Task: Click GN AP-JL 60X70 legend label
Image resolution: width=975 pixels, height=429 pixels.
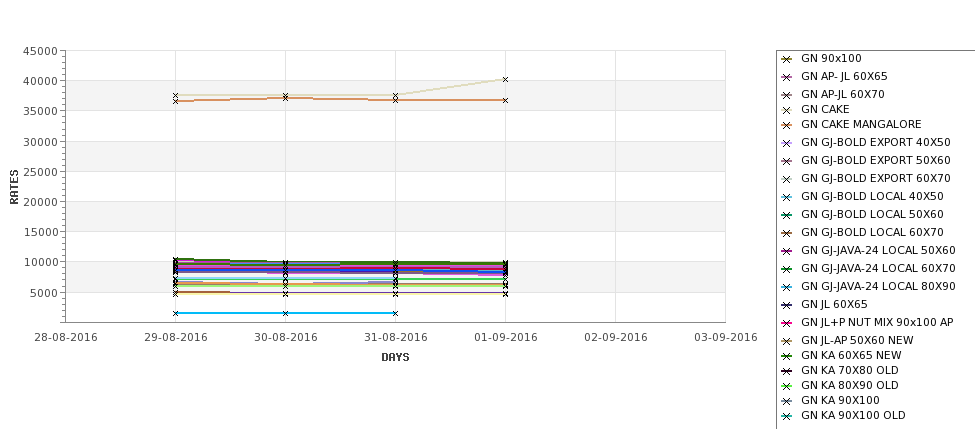Action: (x=842, y=95)
